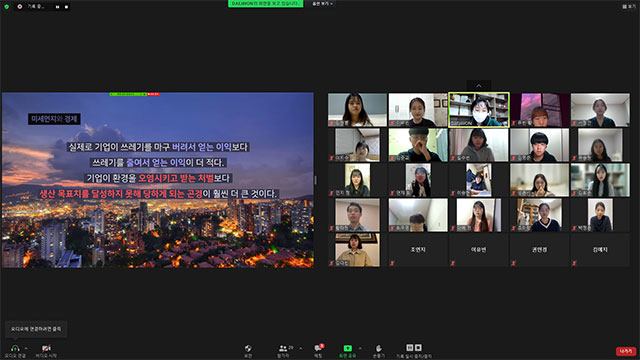
Task: Expand the arrow next to Participants
Action: click(x=301, y=348)
